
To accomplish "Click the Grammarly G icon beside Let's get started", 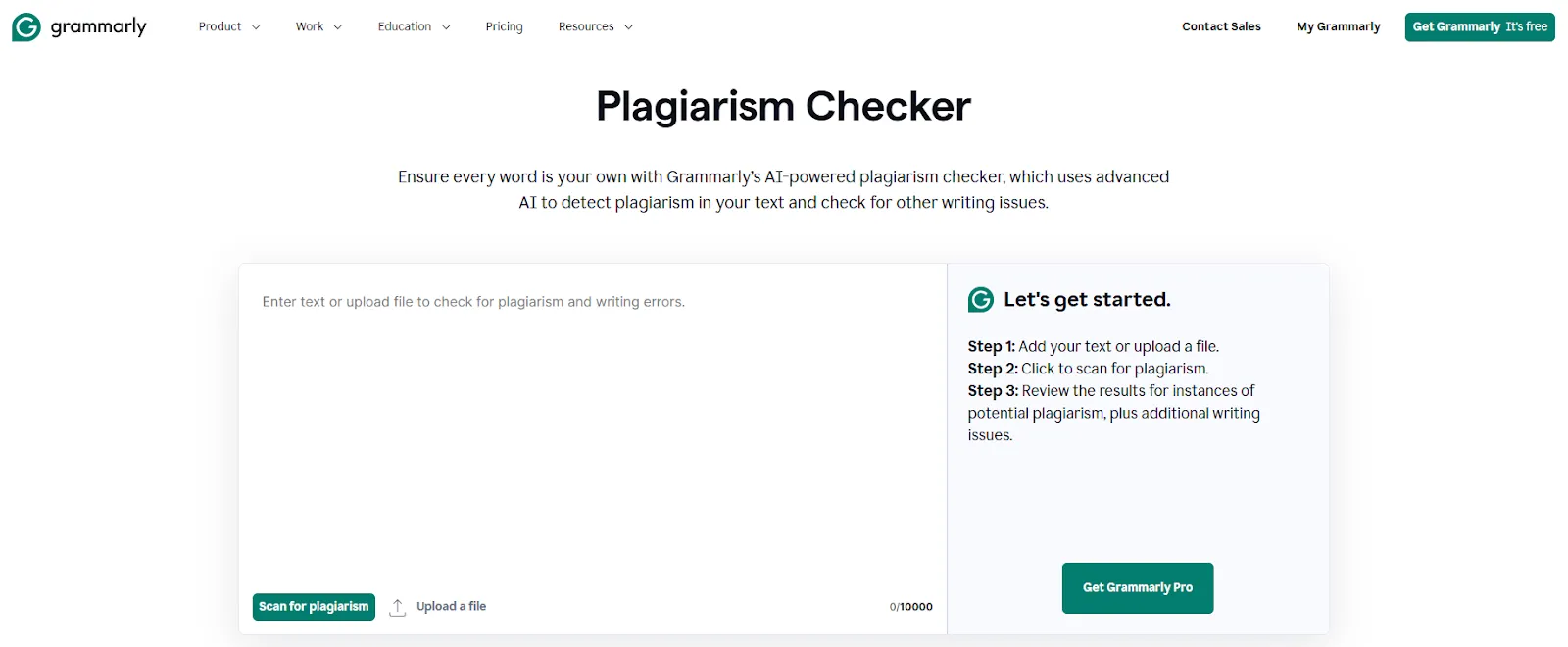I will point(981,300).
